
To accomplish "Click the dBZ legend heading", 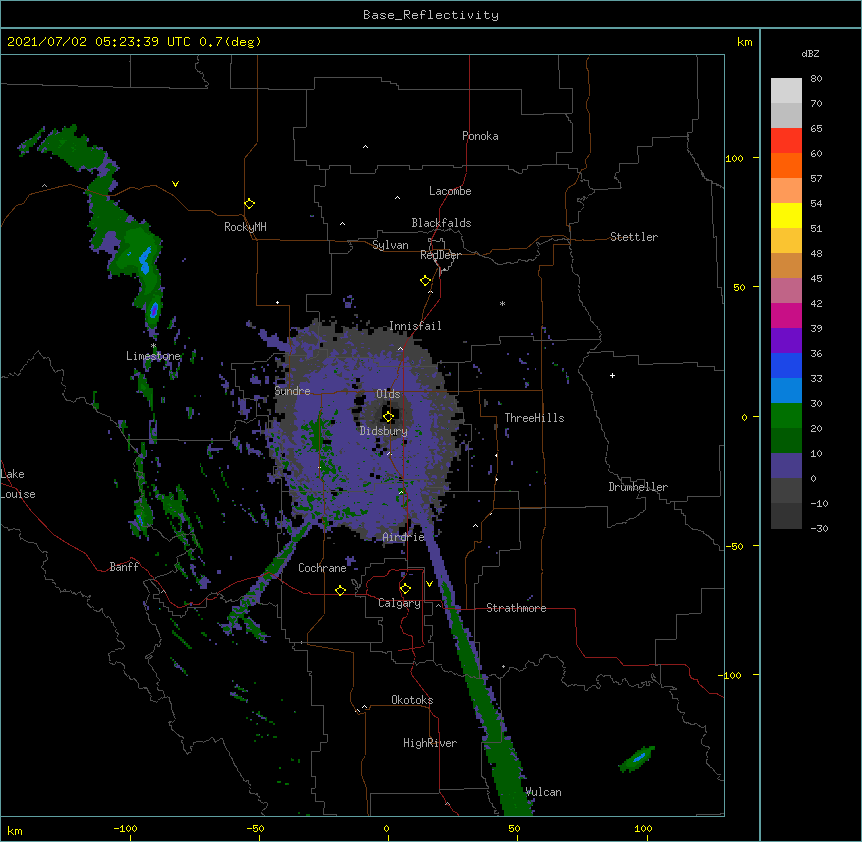I will (x=810, y=53).
